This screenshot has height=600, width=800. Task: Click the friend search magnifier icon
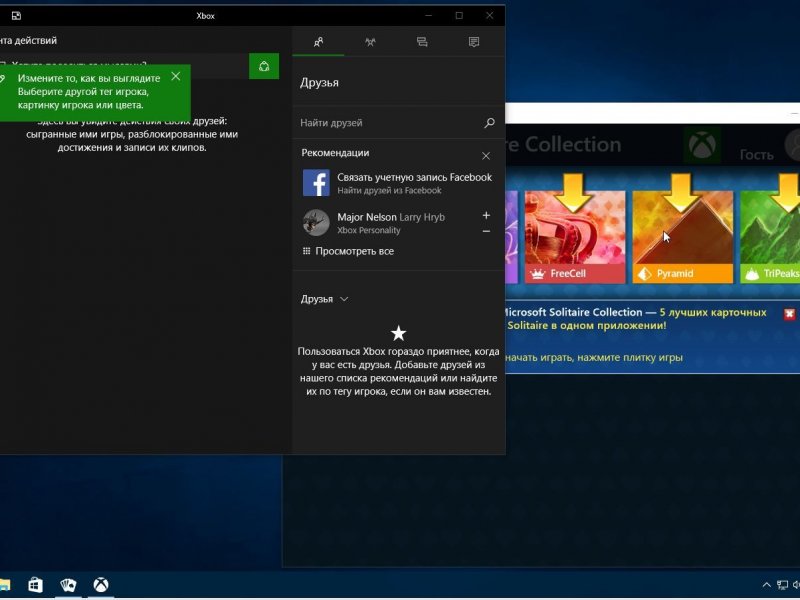pos(489,122)
